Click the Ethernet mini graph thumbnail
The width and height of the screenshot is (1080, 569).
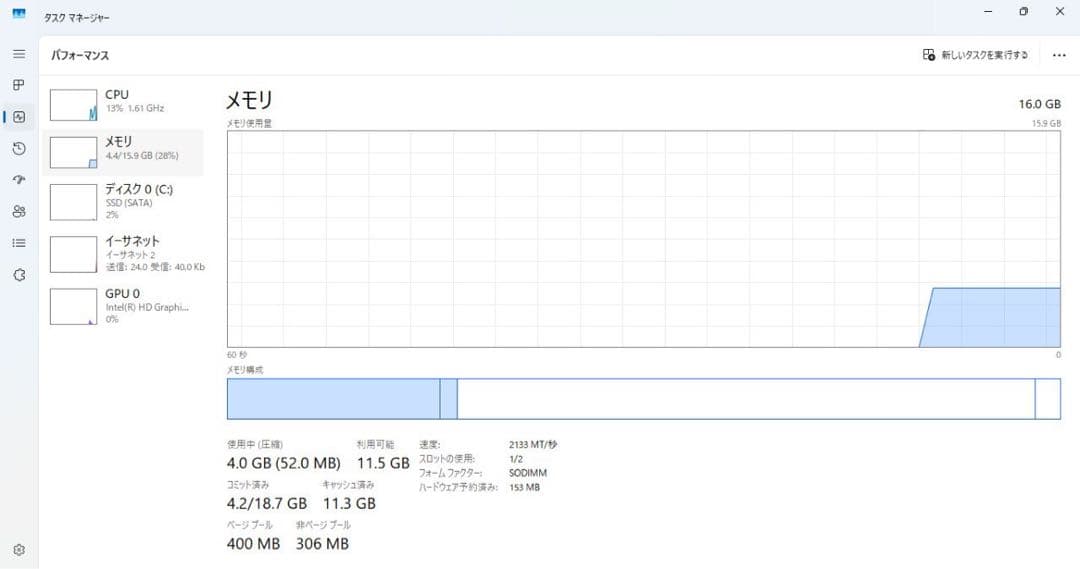pyautogui.click(x=73, y=254)
